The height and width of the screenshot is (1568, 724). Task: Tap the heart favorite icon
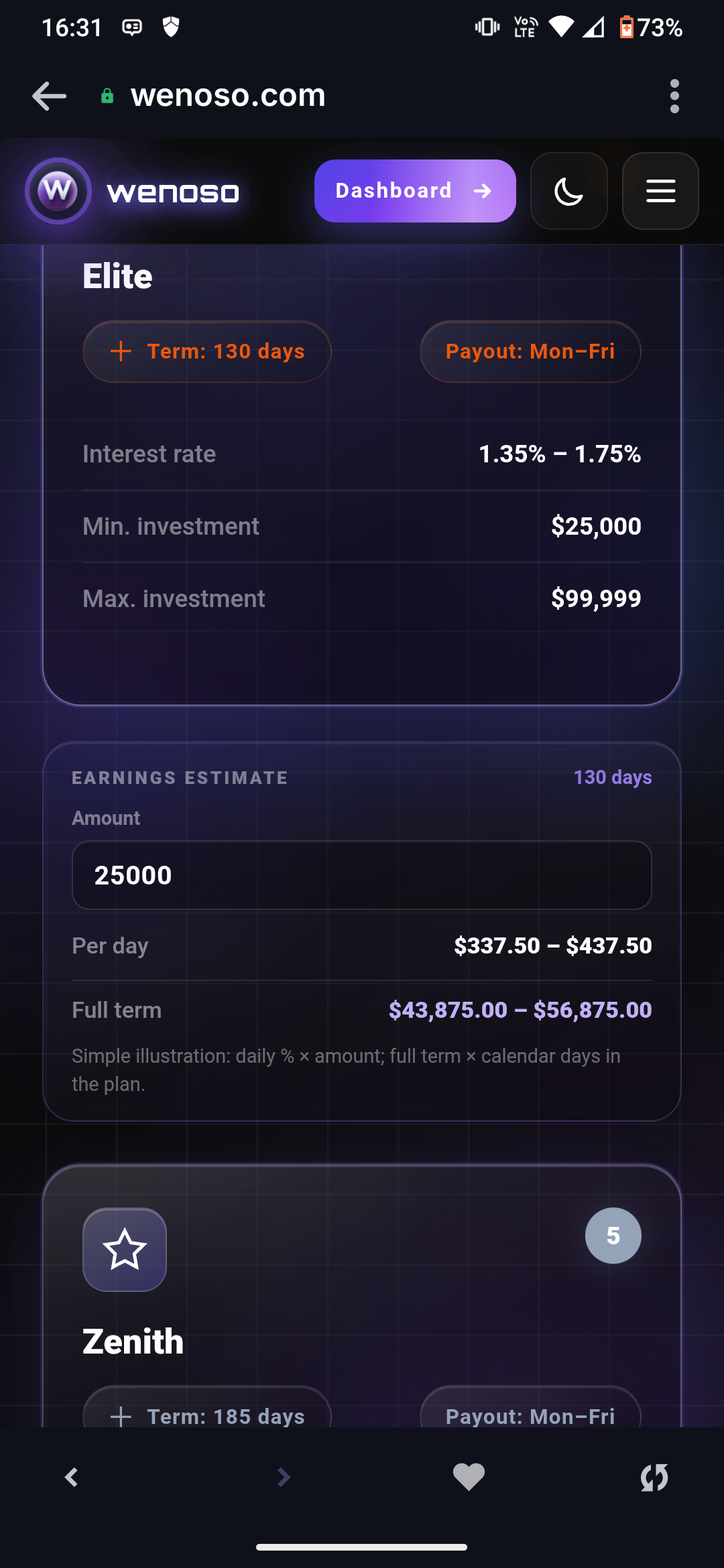pyautogui.click(x=469, y=1477)
